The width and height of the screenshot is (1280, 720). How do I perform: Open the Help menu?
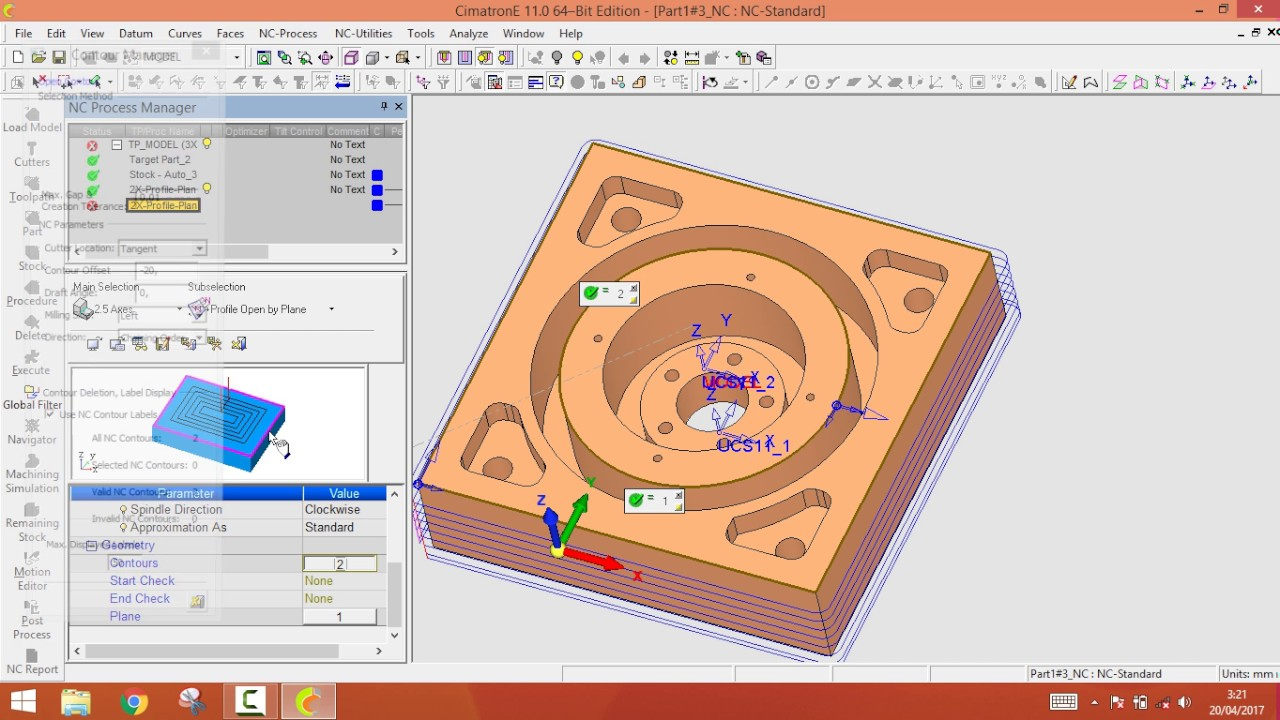pyautogui.click(x=571, y=33)
